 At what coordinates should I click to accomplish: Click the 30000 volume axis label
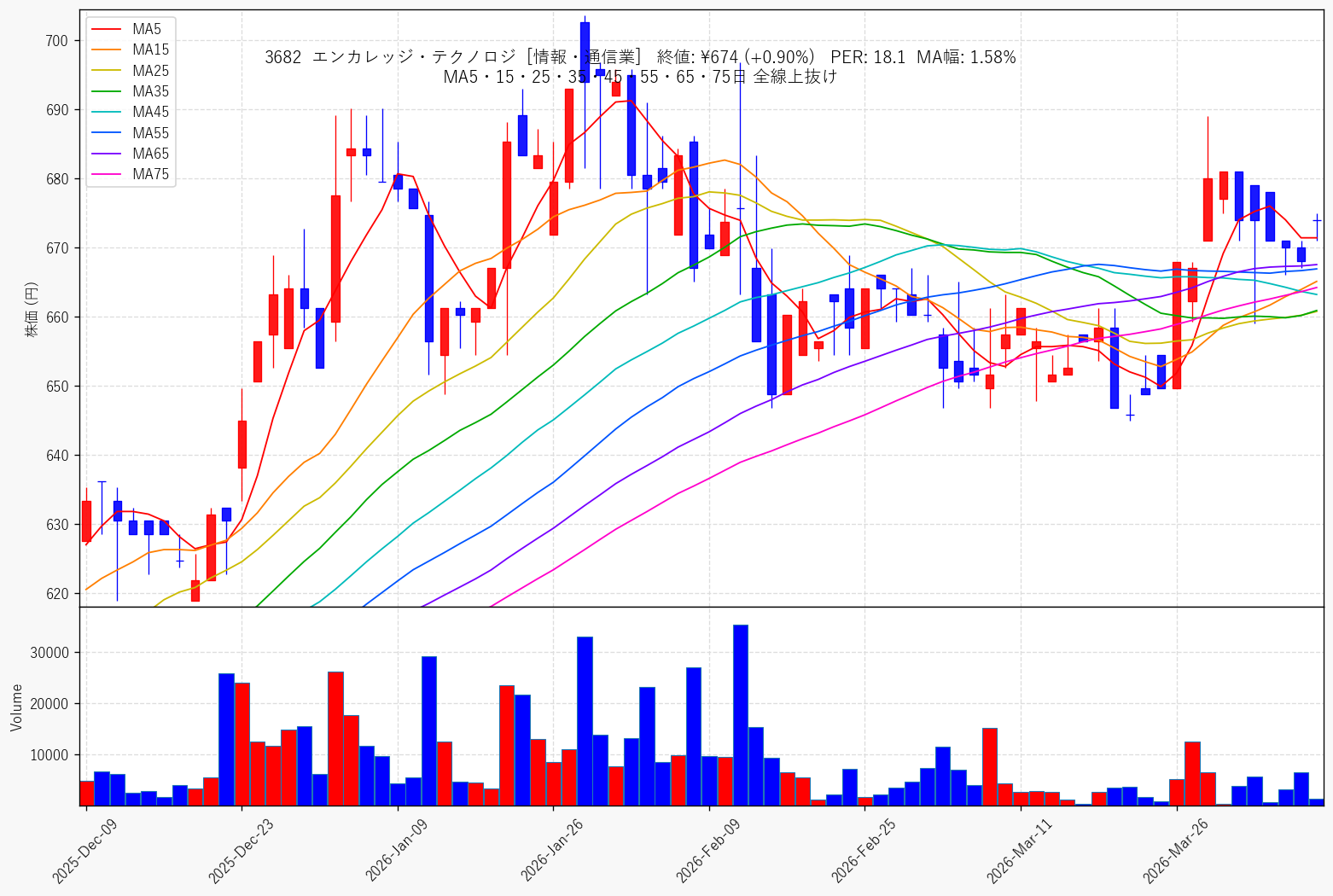(x=49, y=653)
